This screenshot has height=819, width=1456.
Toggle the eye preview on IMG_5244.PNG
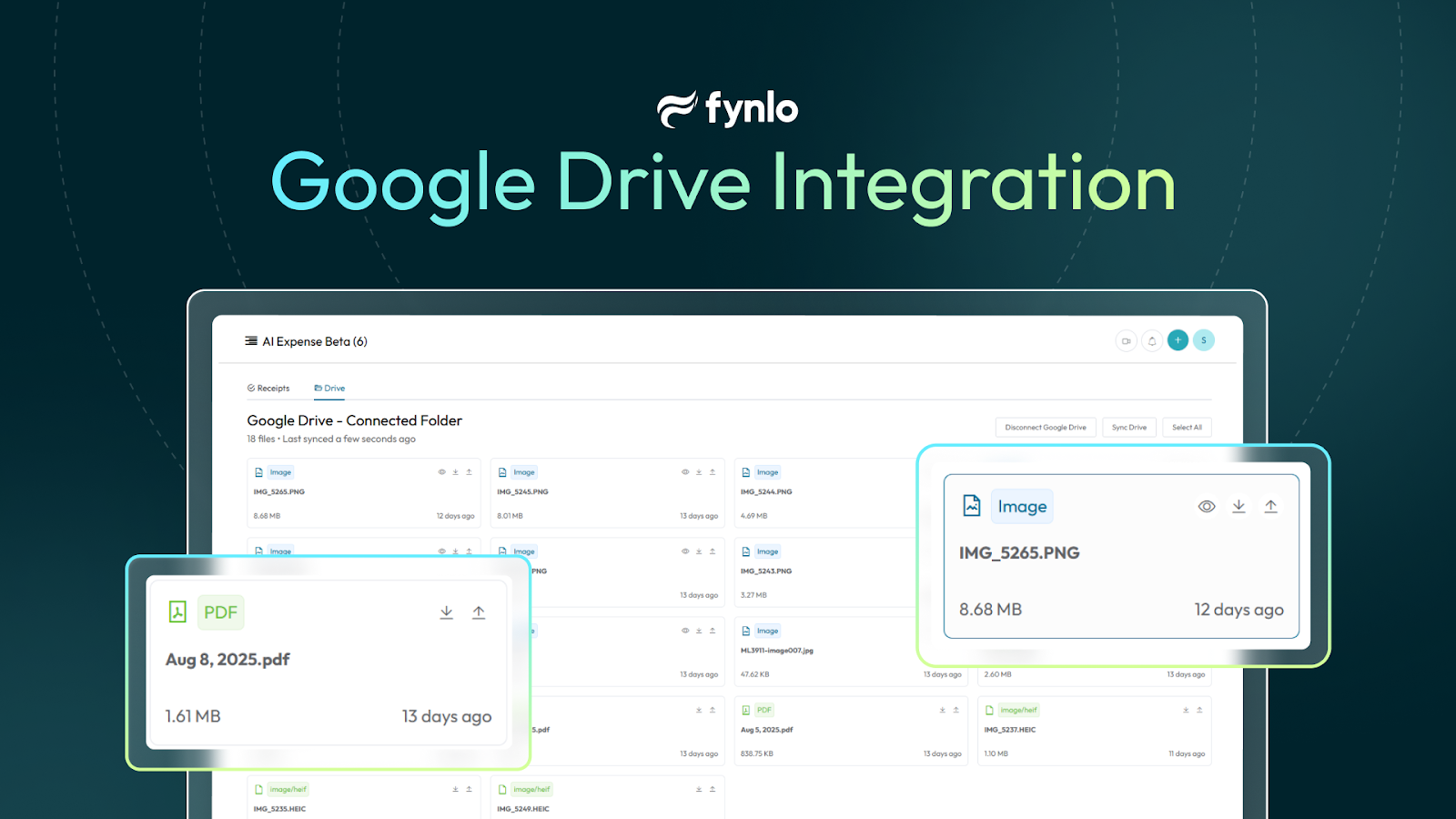927,472
